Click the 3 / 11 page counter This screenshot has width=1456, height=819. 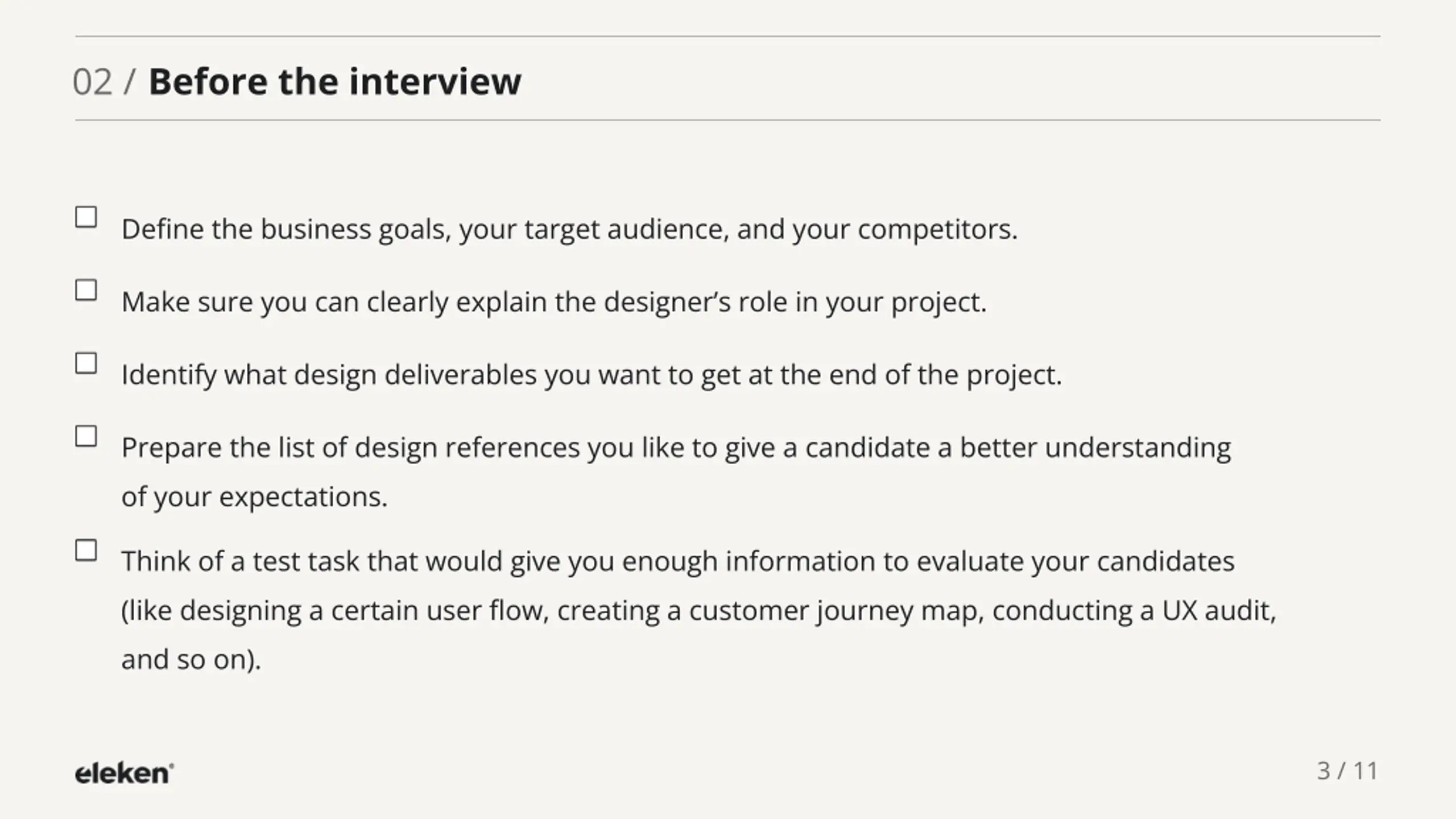coord(1347,771)
